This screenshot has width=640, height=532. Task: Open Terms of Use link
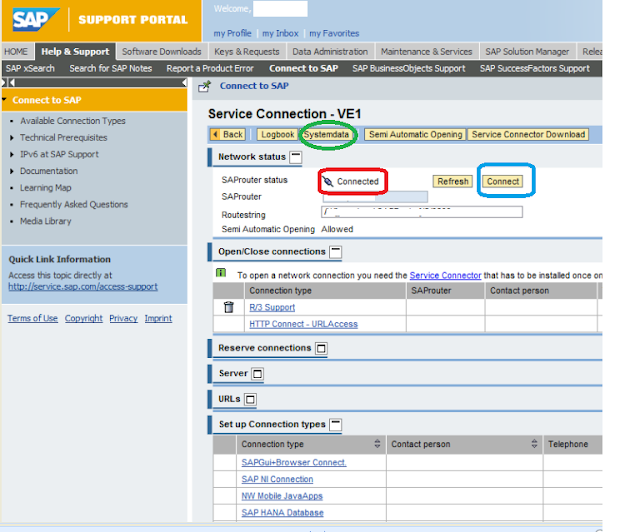click(x=33, y=318)
